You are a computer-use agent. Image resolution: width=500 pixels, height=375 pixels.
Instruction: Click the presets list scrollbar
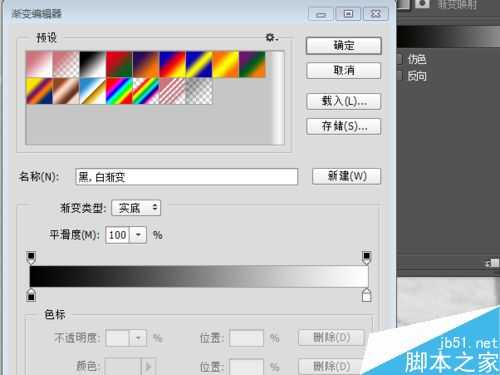click(278, 98)
